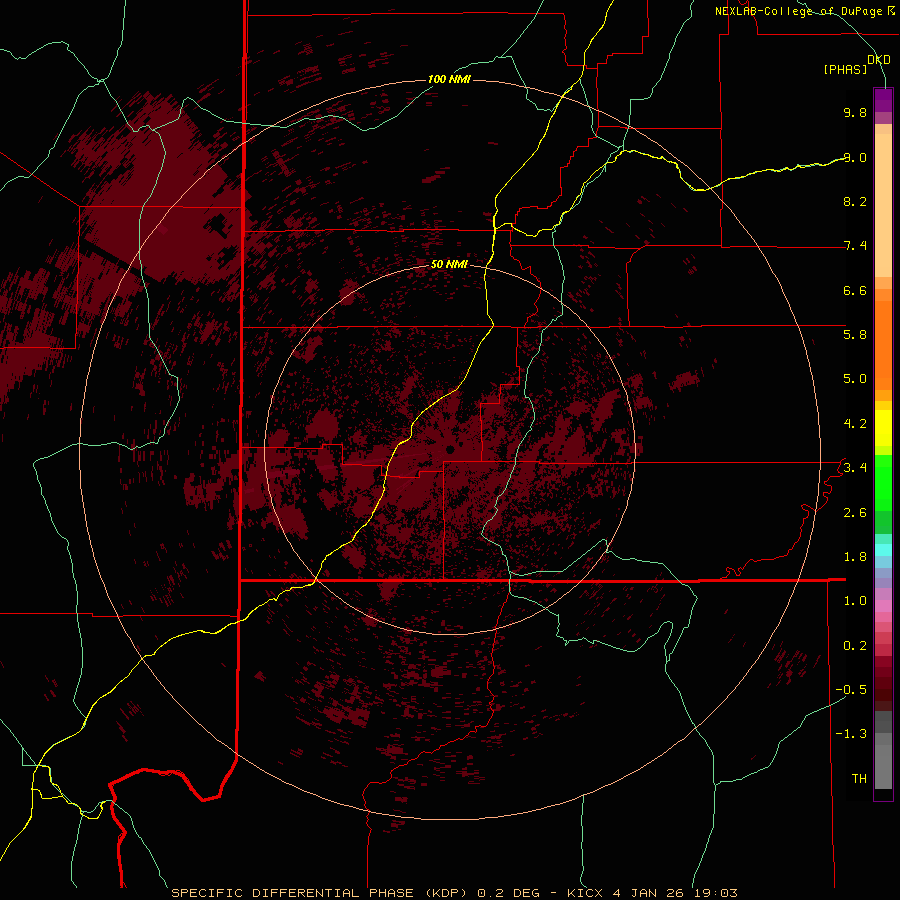The width and height of the screenshot is (900, 900).
Task: Click the NEXLAB-College of DuPage credit text
Action: point(800,11)
